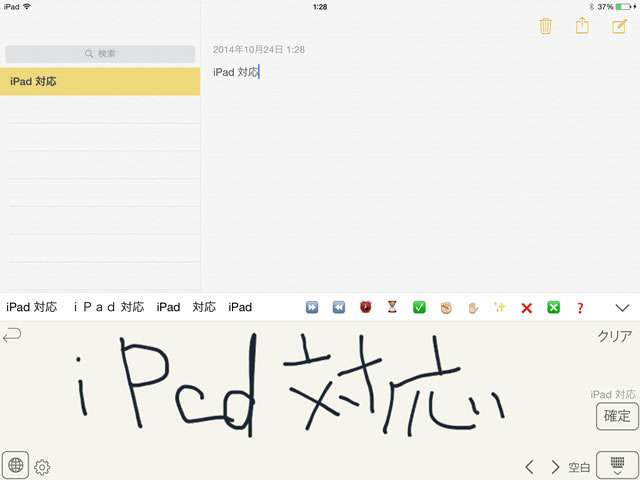Insert sparkles emoji
The width and height of the screenshot is (640, 480).
[x=500, y=307]
